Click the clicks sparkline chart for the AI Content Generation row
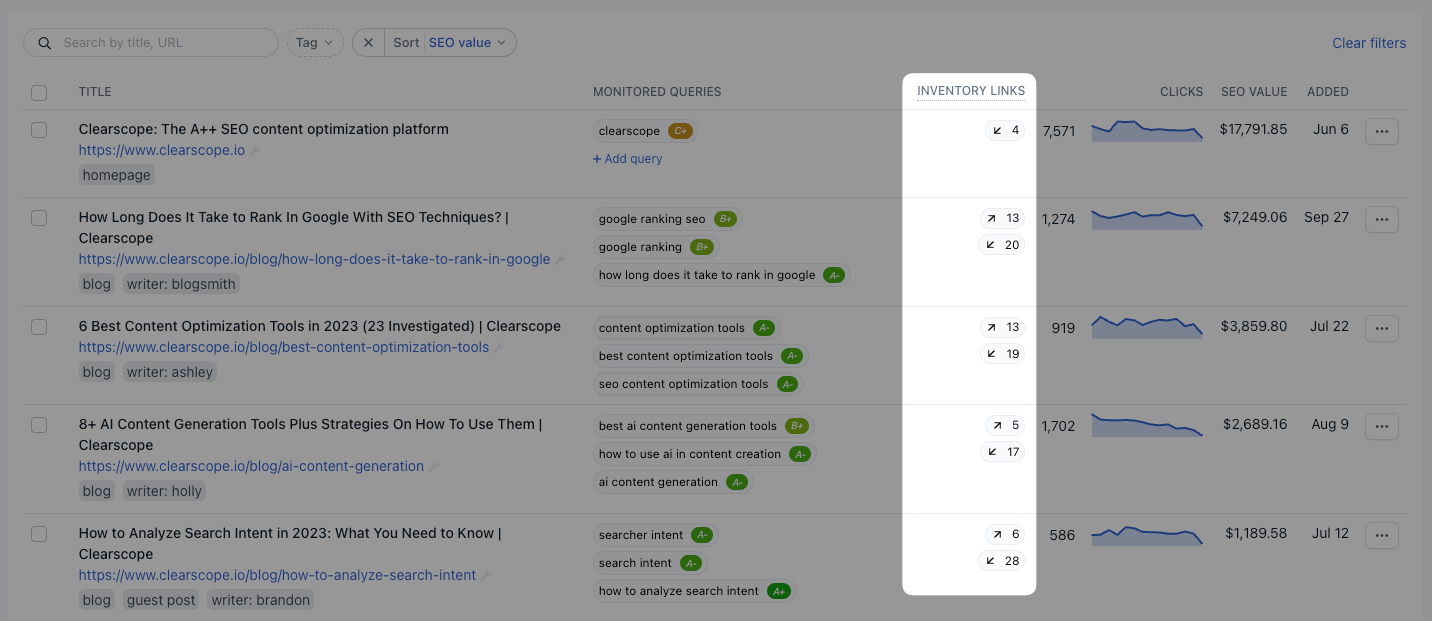Image resolution: width=1432 pixels, height=621 pixels. coord(1146,426)
